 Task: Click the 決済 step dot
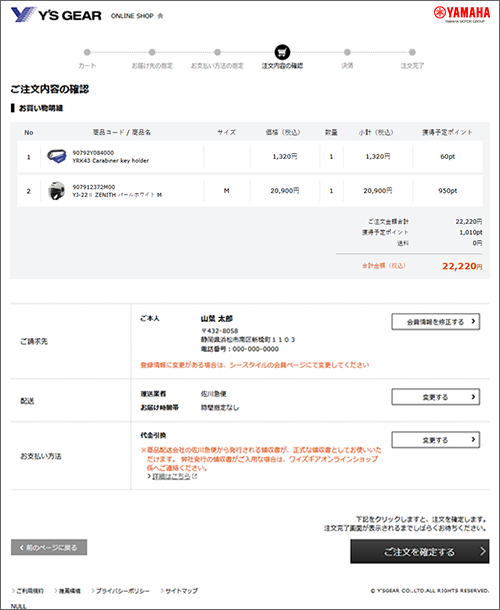[347, 52]
